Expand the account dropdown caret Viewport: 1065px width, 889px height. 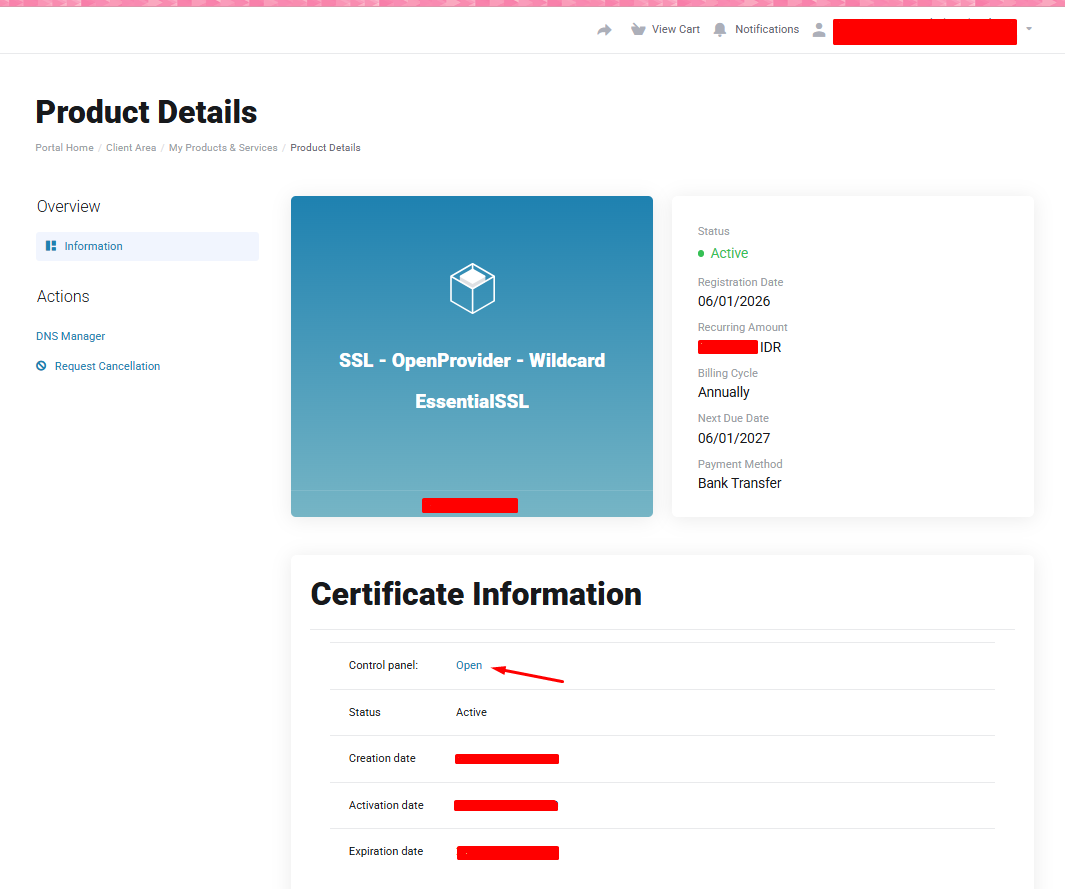coord(1029,29)
